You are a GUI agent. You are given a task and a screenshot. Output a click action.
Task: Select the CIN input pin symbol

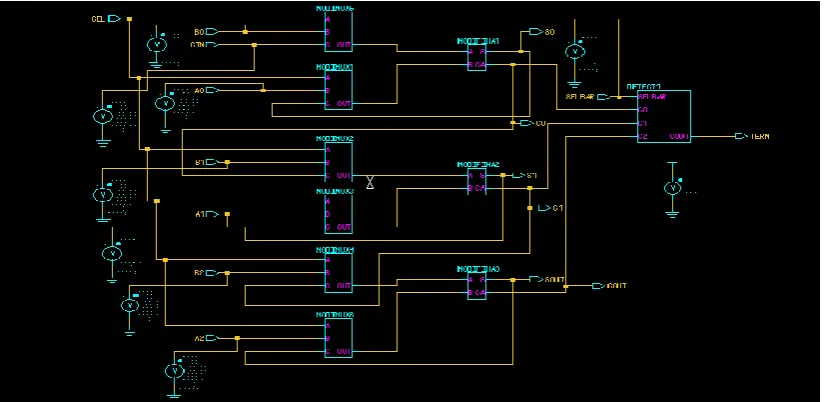click(212, 45)
